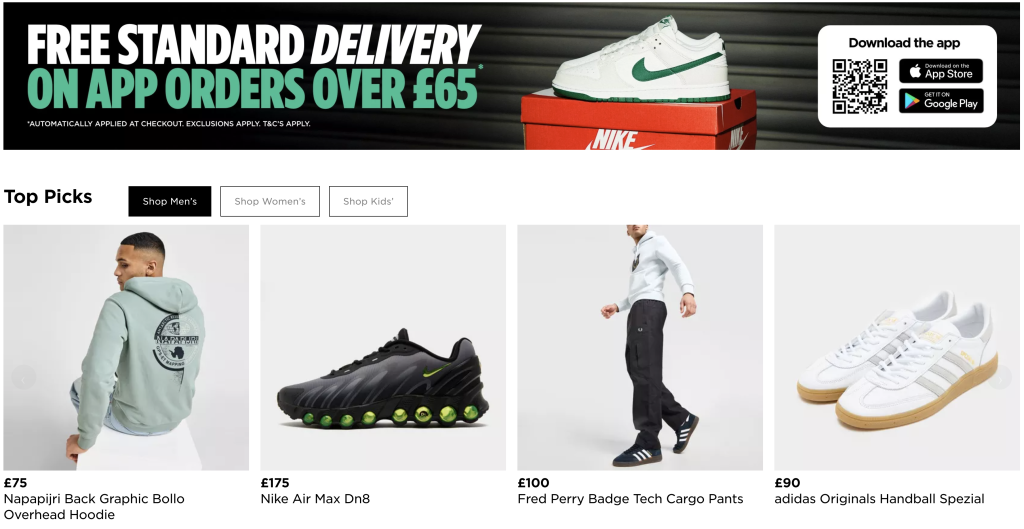The image size is (1024, 529).
Task: Click the QR code in the banner
Action: (859, 86)
